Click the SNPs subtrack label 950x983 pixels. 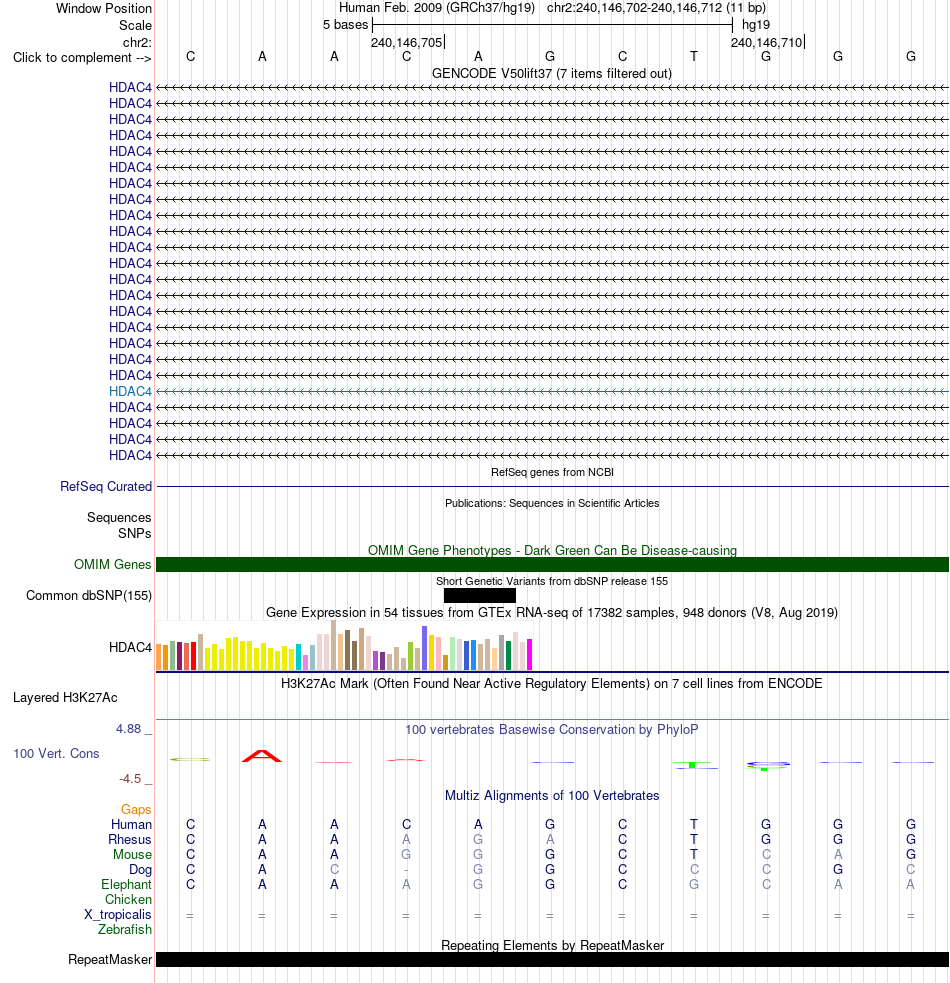coord(135,534)
